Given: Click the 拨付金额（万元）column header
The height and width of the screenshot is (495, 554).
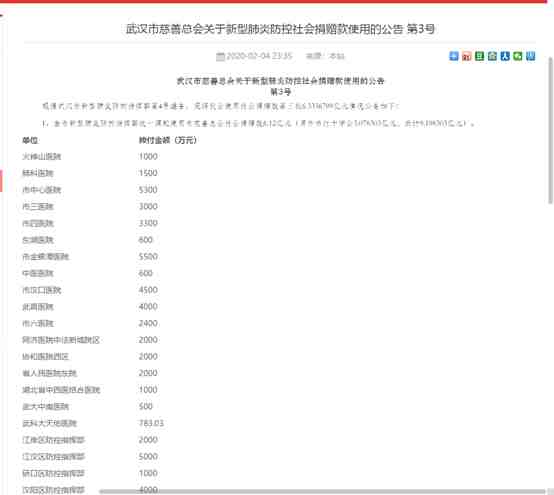Looking at the screenshot, I should 167,140.
